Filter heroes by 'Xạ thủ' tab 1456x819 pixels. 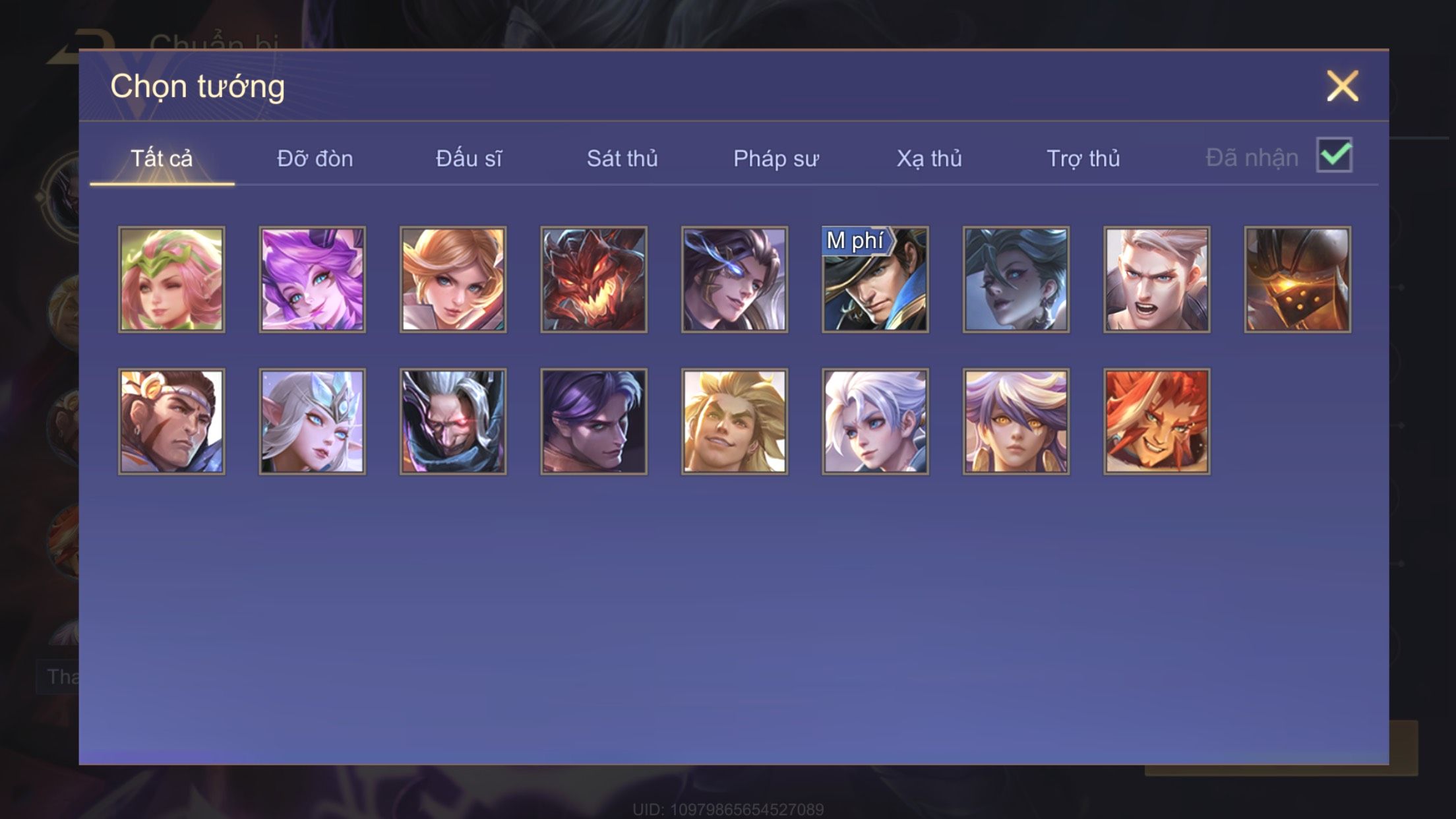point(929,159)
